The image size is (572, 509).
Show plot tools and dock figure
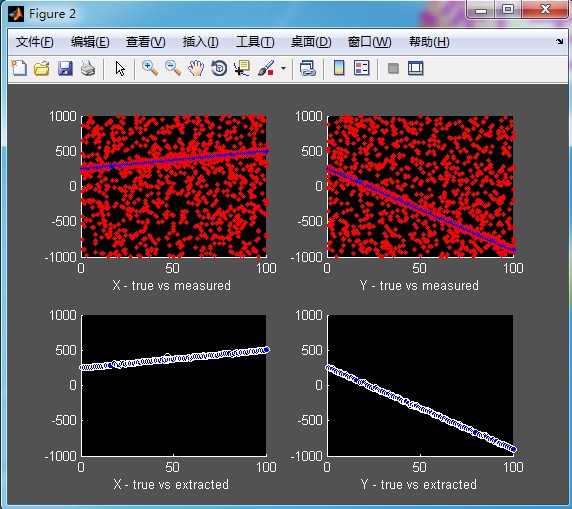click(x=416, y=68)
